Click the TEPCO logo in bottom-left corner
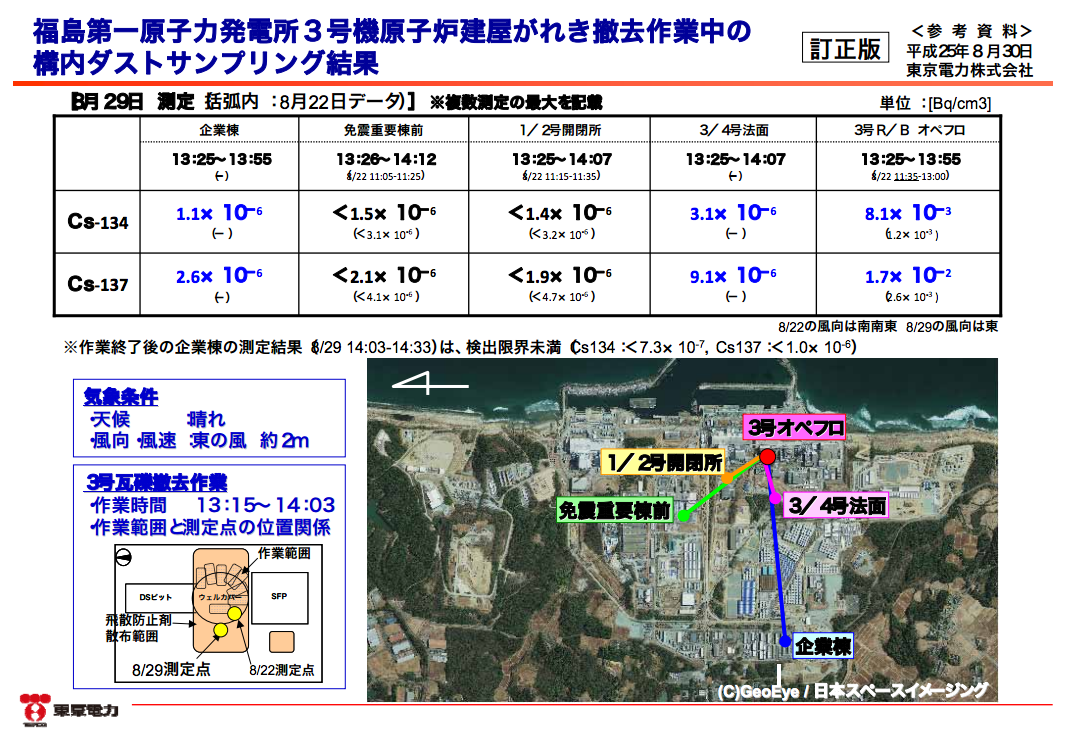Screen dimensions: 1070x746 (68, 710)
